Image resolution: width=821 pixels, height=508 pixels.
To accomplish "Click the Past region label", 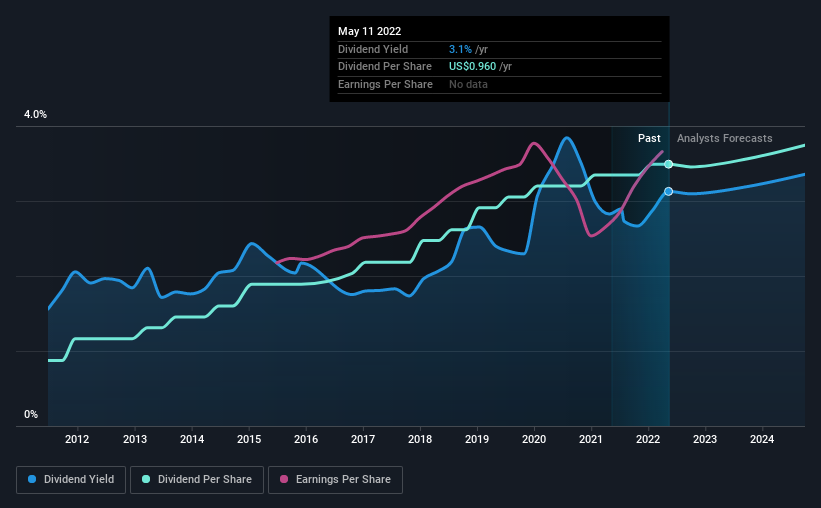I will coord(649,138).
